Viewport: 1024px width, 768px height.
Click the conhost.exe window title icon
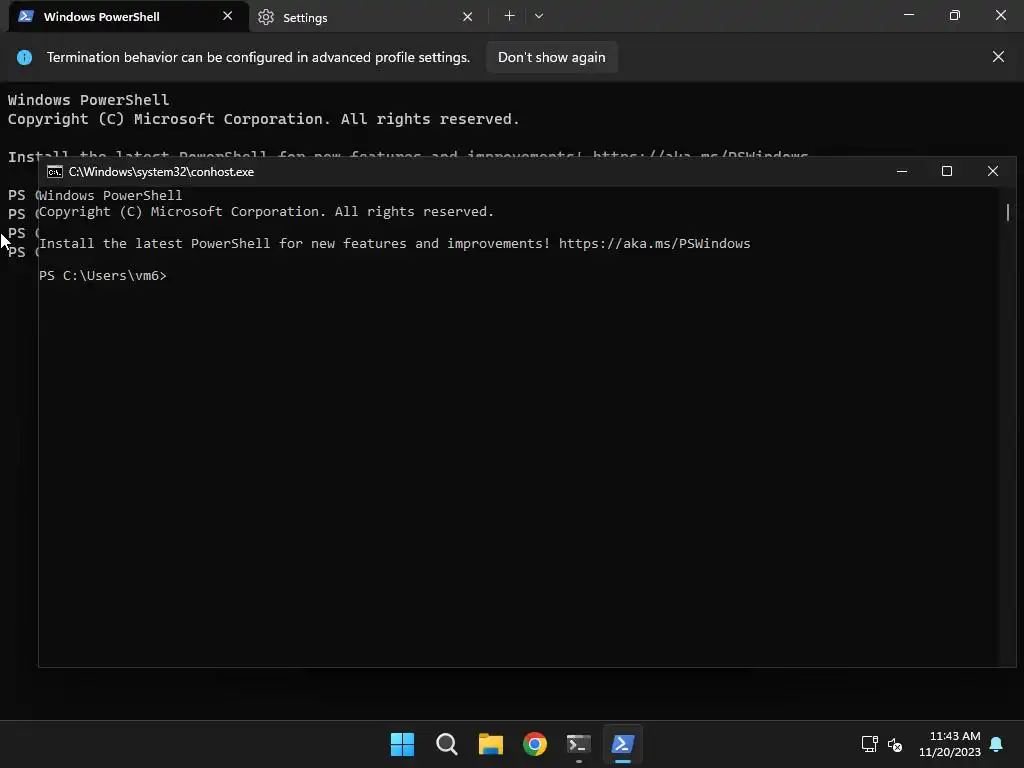(55, 172)
